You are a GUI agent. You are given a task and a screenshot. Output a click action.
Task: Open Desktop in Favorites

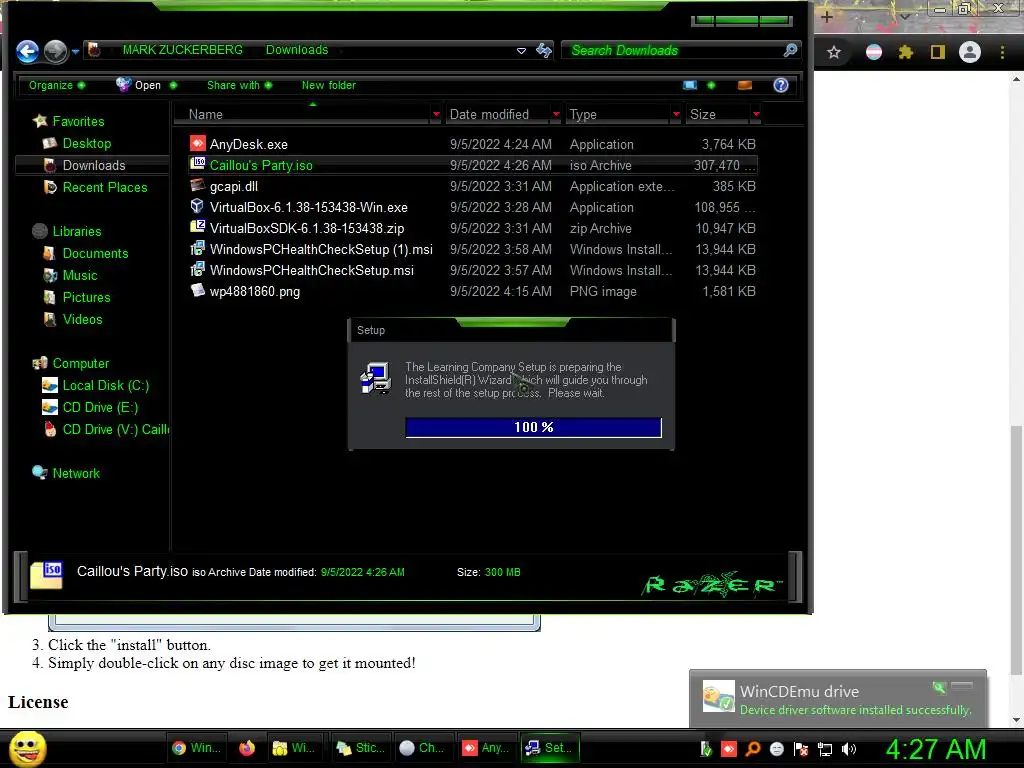87,143
